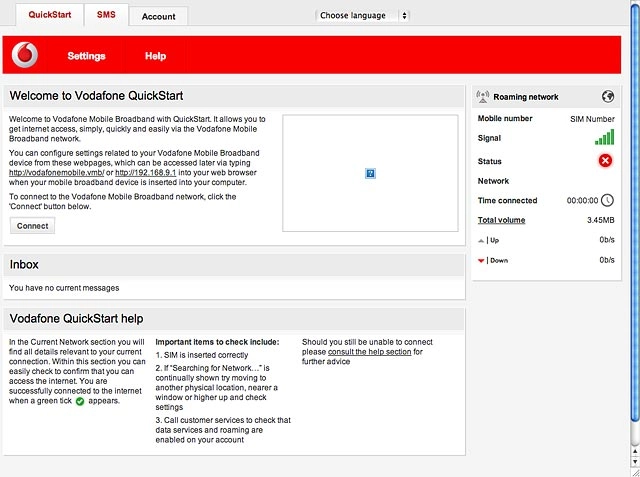Click the red X status icon
This screenshot has height=477, width=640.
pos(605,161)
